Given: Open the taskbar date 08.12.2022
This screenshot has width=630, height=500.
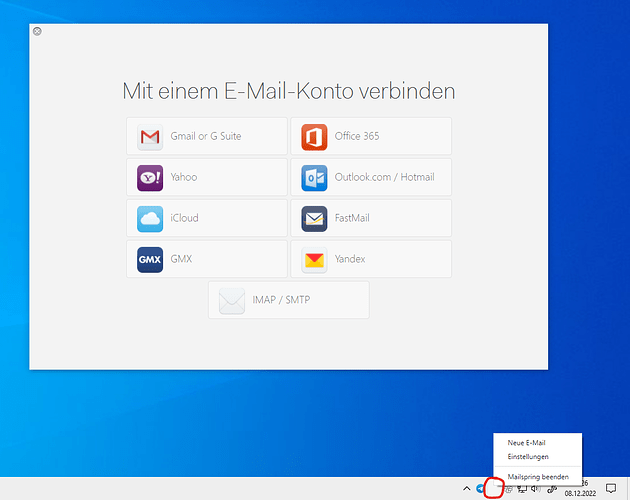Looking at the screenshot, I should click(x=580, y=493).
